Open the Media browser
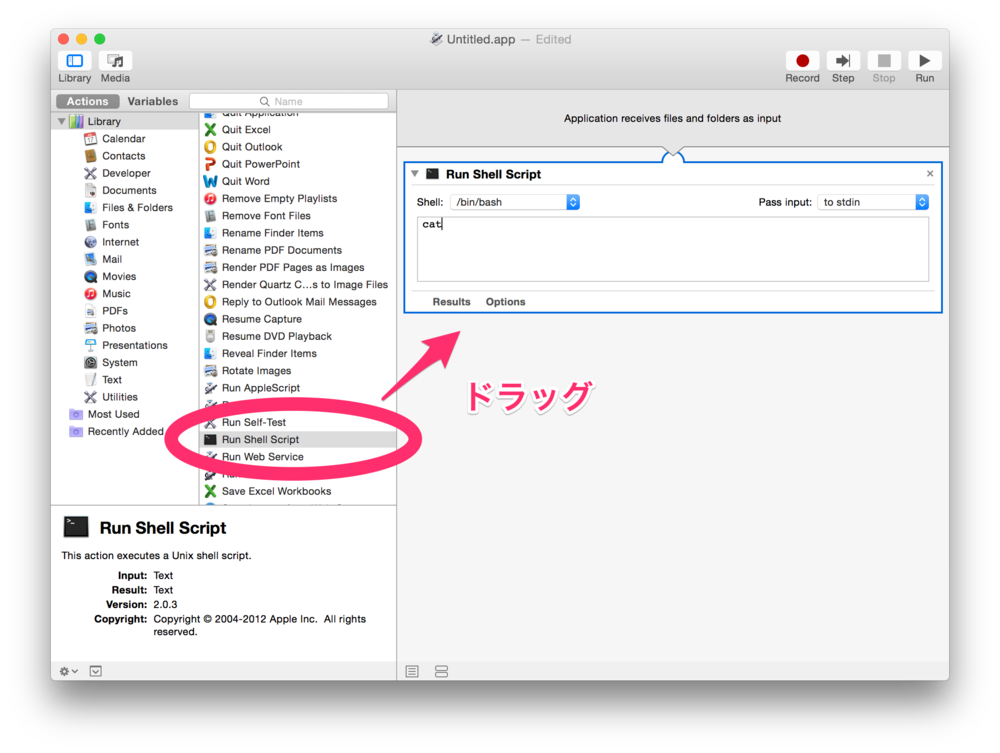 coord(115,61)
